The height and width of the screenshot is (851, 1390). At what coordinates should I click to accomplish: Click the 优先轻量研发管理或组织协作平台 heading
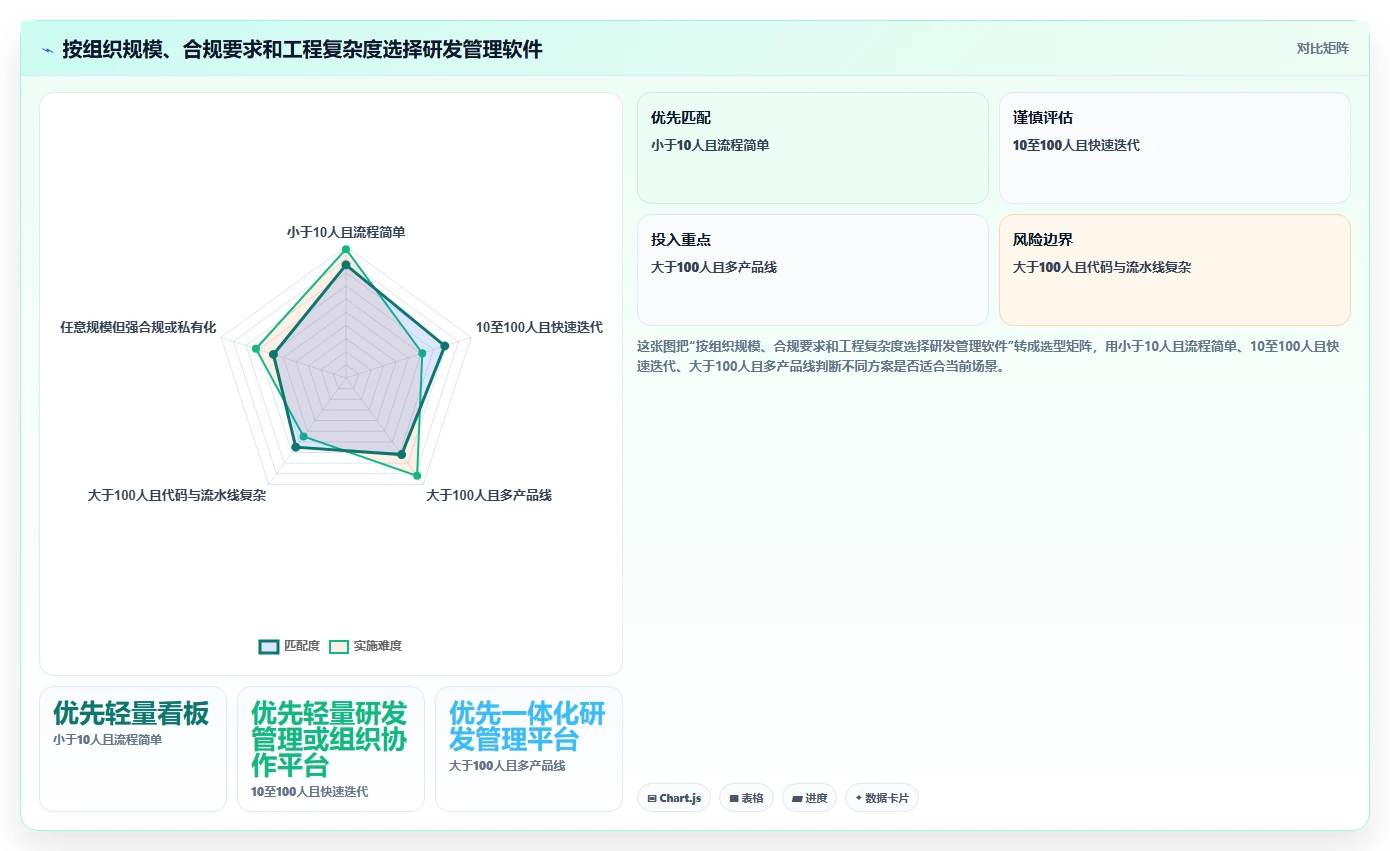(329, 739)
